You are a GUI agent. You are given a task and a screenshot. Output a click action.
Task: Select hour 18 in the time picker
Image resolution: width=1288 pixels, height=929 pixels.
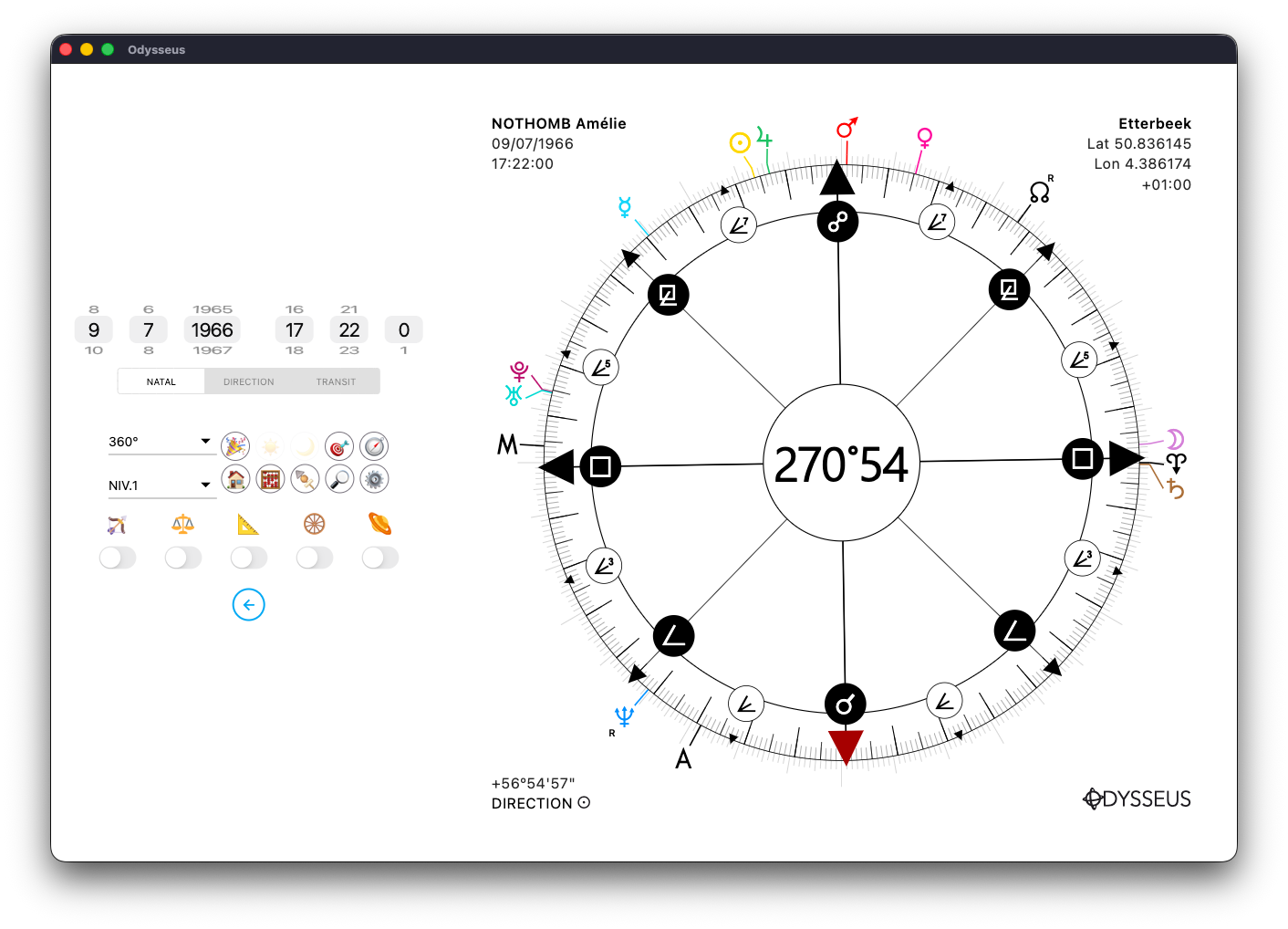coord(294,350)
